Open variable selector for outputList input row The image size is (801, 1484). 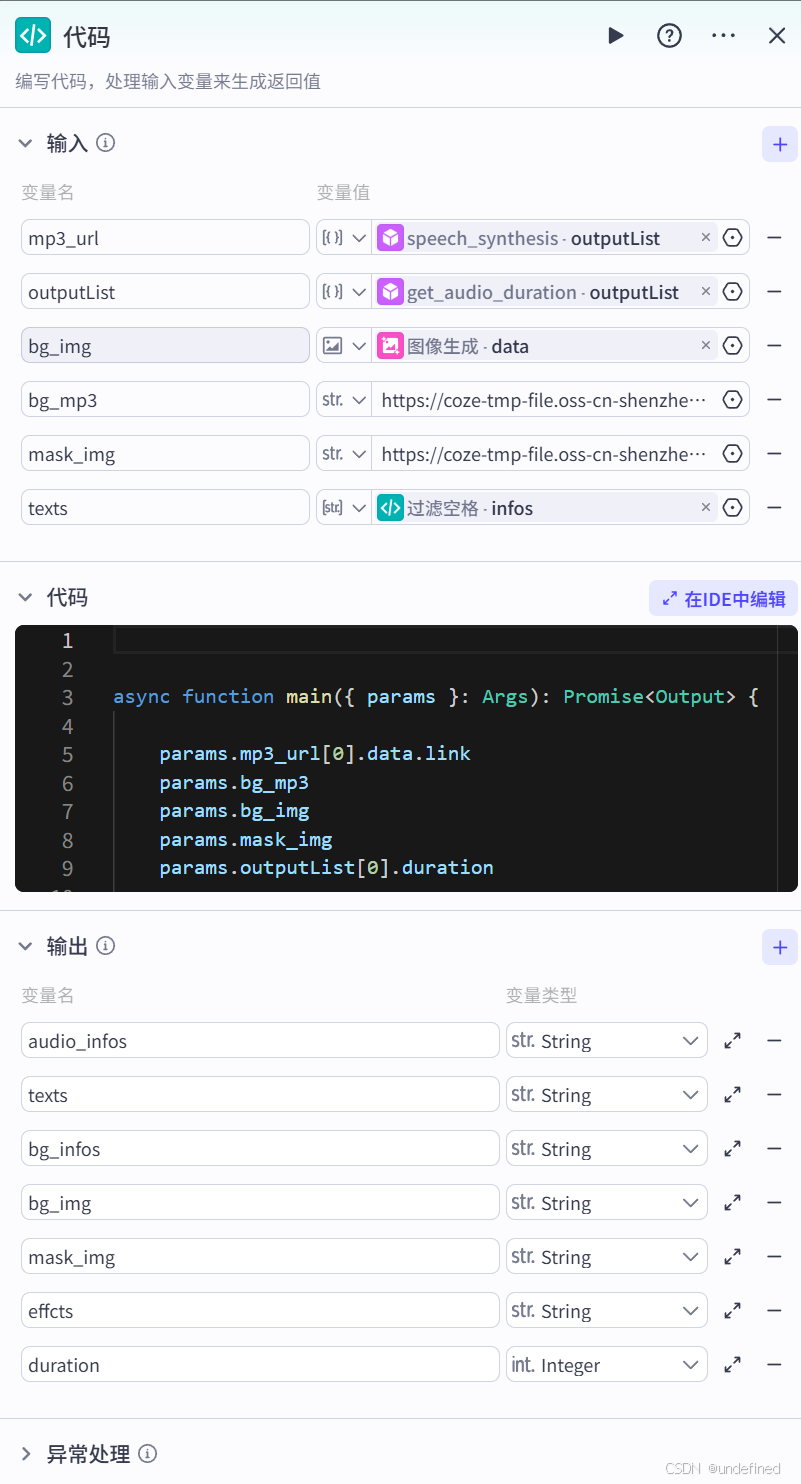pyautogui.click(x=733, y=292)
